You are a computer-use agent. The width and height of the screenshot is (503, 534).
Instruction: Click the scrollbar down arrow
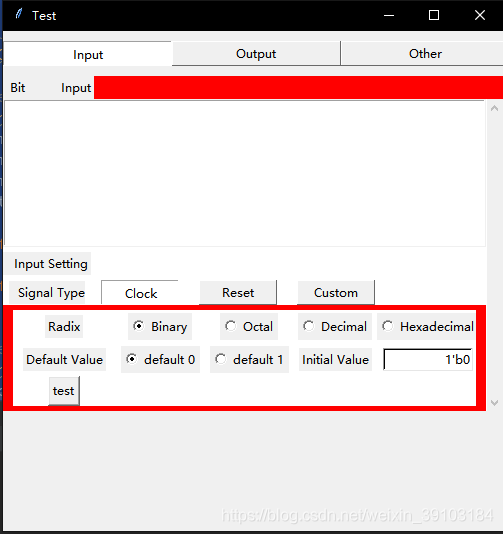point(494,403)
